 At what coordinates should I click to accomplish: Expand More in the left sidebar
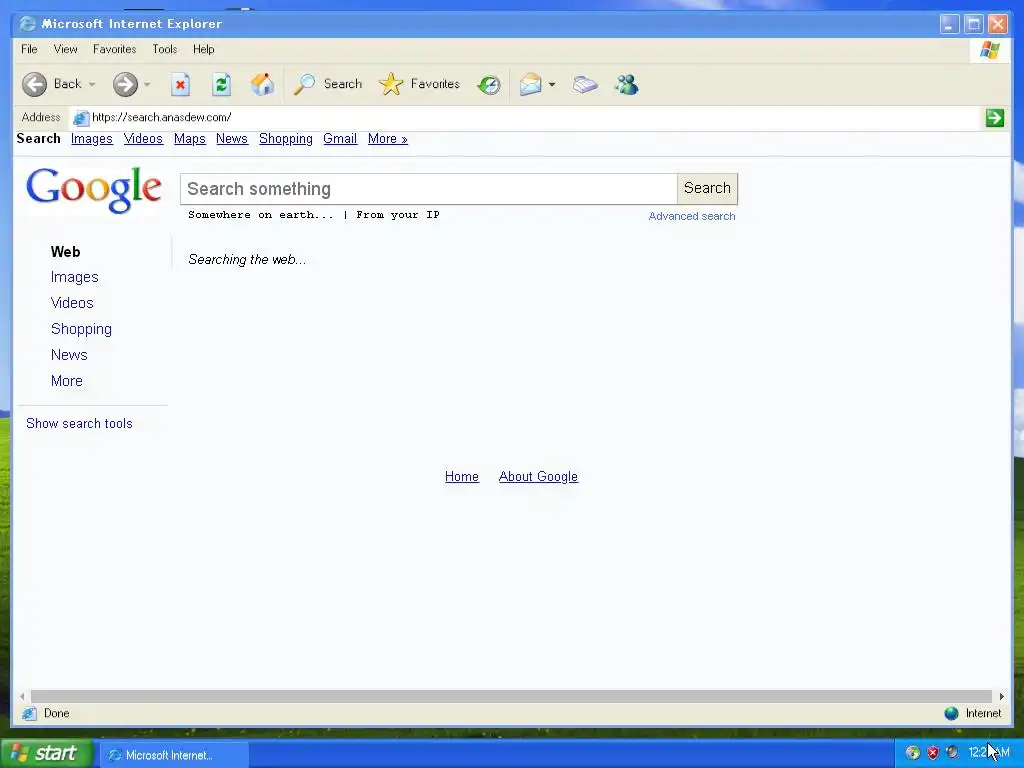point(67,381)
